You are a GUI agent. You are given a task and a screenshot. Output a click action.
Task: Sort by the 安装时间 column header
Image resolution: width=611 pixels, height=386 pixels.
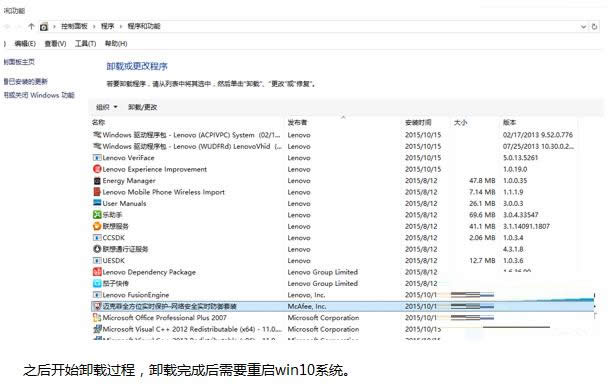[418, 122]
